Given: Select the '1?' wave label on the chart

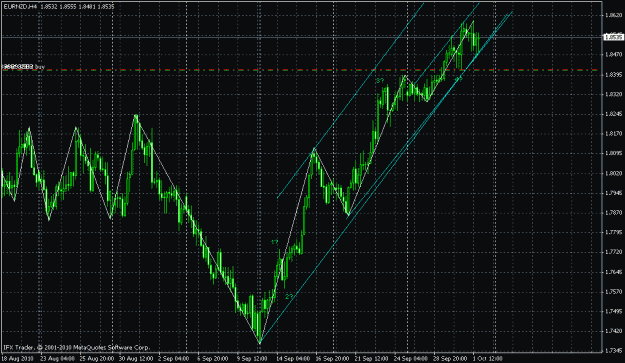Looking at the screenshot, I should tap(275, 242).
